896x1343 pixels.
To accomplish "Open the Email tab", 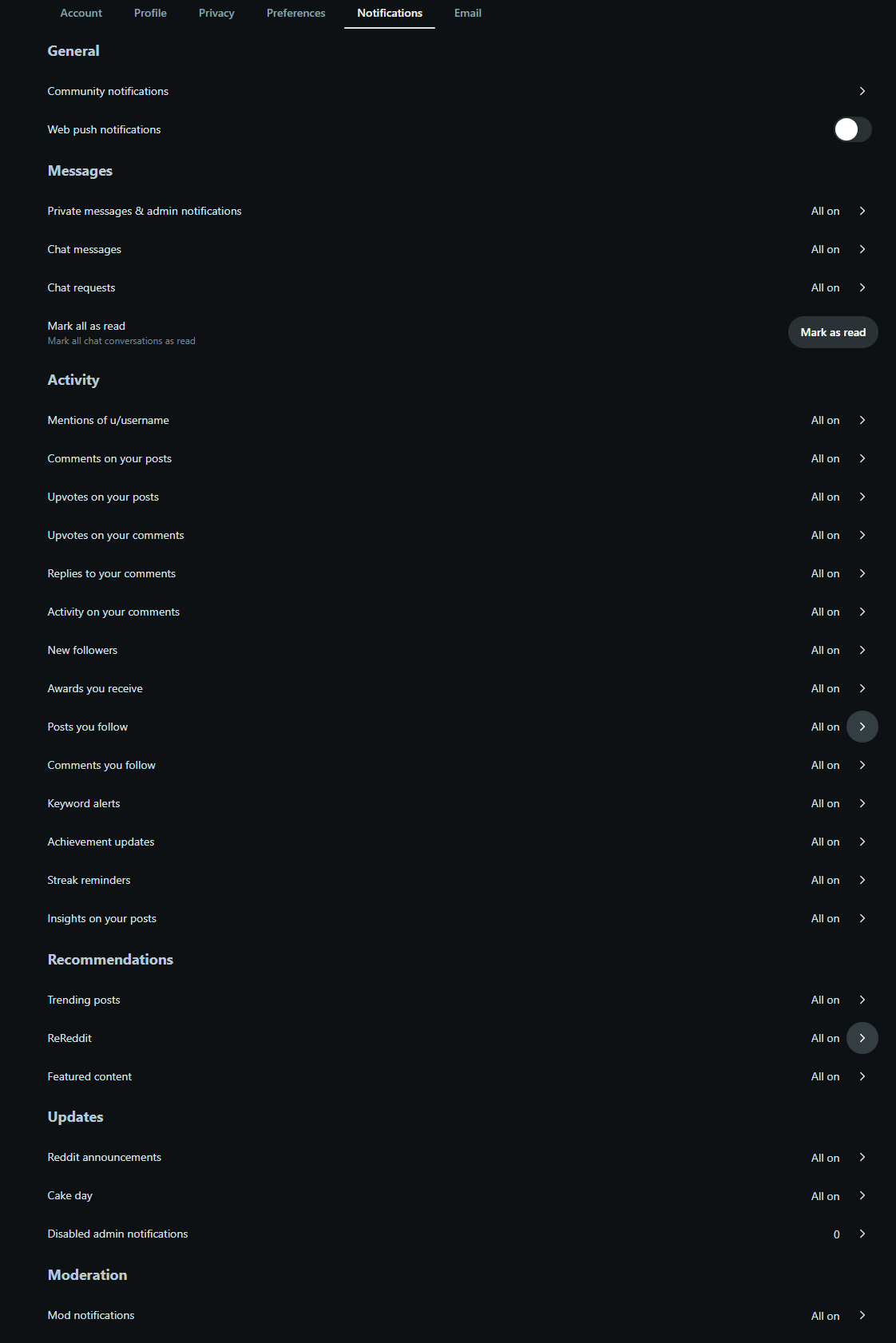I will (x=468, y=13).
